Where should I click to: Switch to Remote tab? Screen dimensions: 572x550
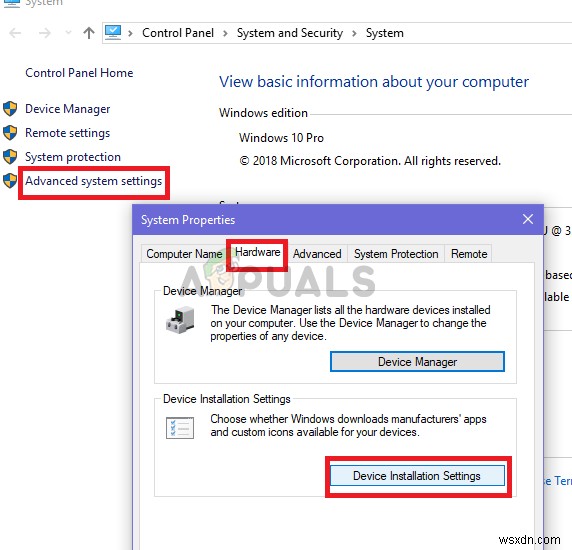pyautogui.click(x=469, y=253)
